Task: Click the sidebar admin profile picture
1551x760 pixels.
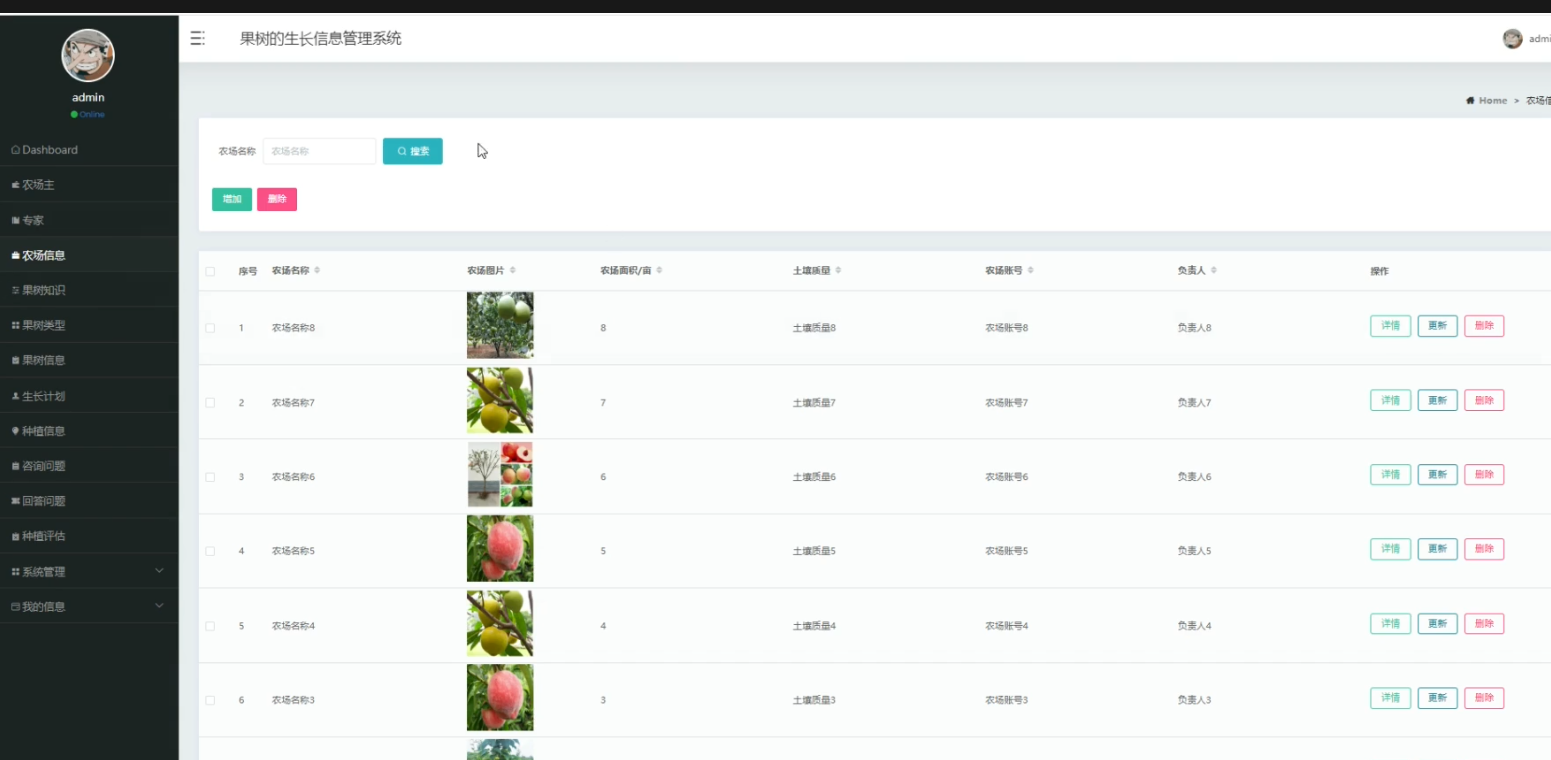Action: 88,55
